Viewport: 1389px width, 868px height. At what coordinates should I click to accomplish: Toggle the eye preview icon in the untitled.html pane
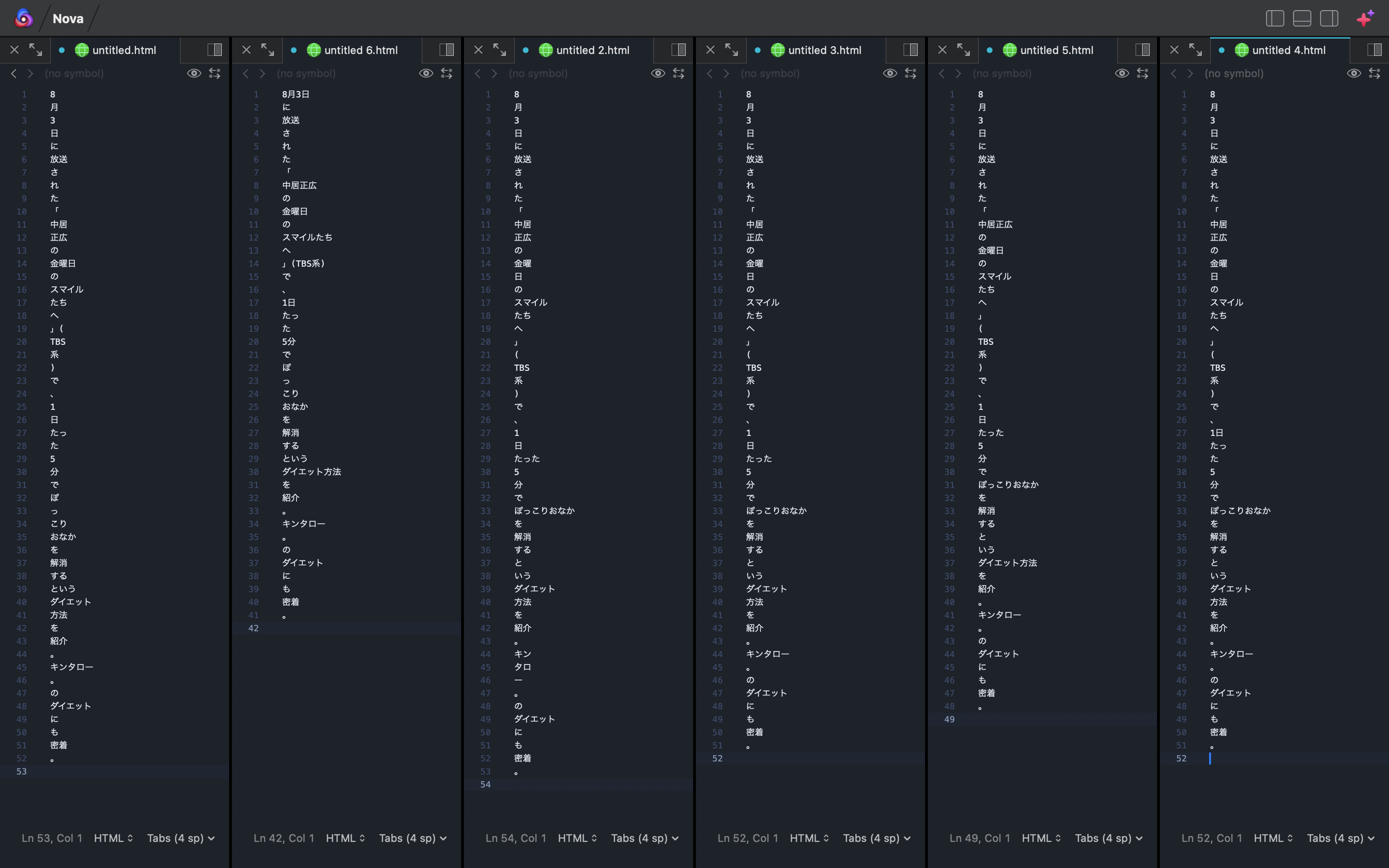click(194, 73)
